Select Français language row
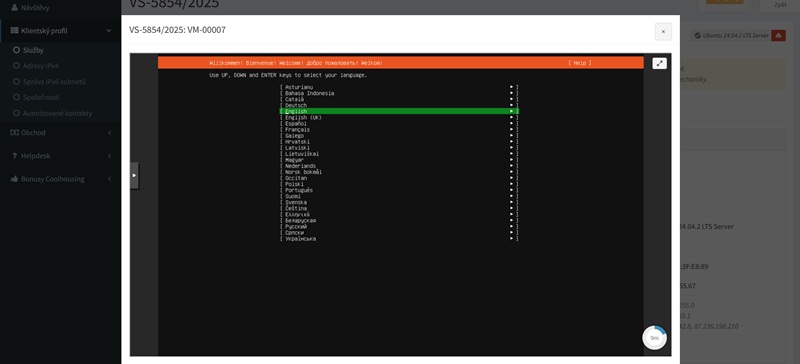The width and height of the screenshot is (800, 364). (399, 130)
